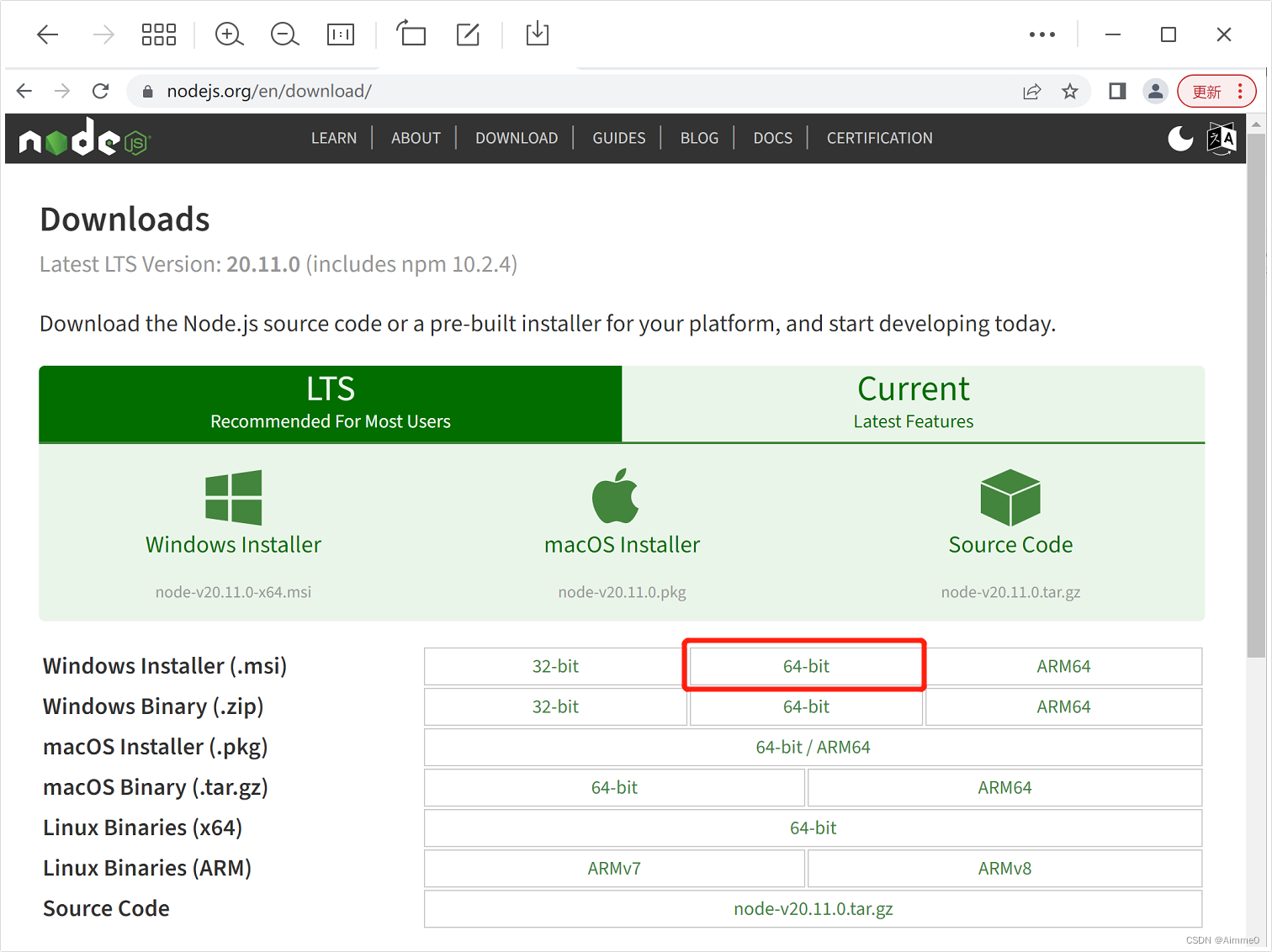The width and height of the screenshot is (1272, 952).
Task: Toggle dark mode with the moon icon
Action: [1180, 138]
